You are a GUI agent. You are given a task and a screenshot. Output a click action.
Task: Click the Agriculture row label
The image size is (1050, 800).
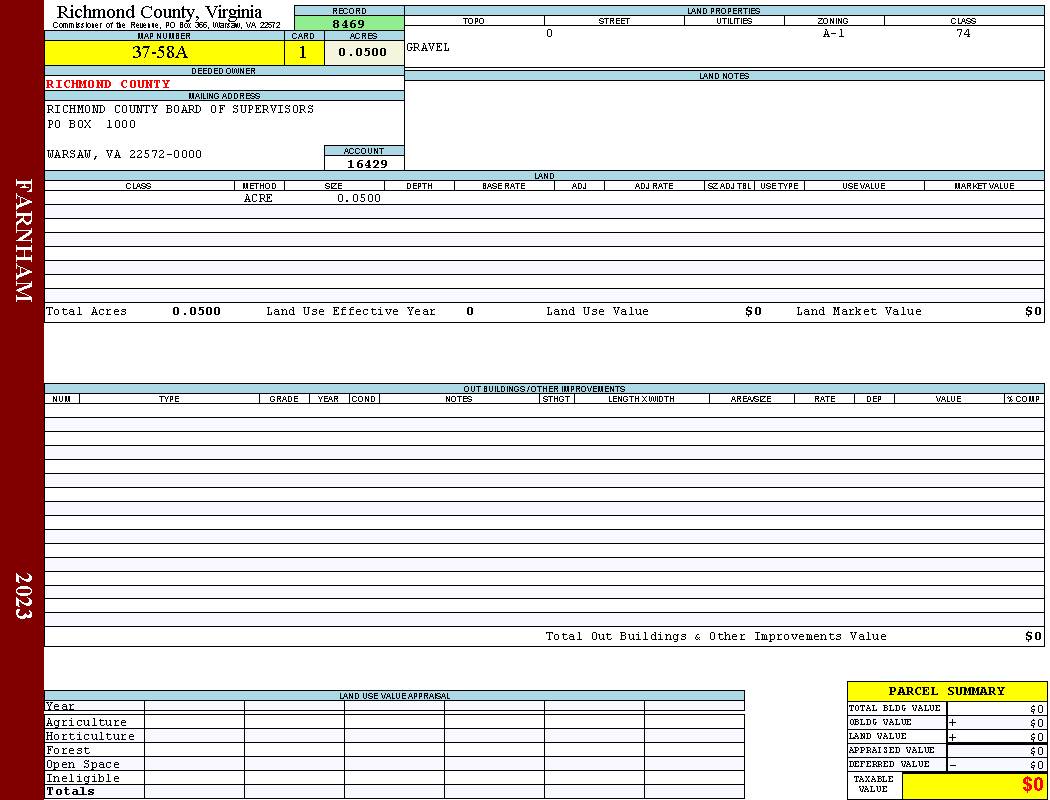click(x=86, y=722)
